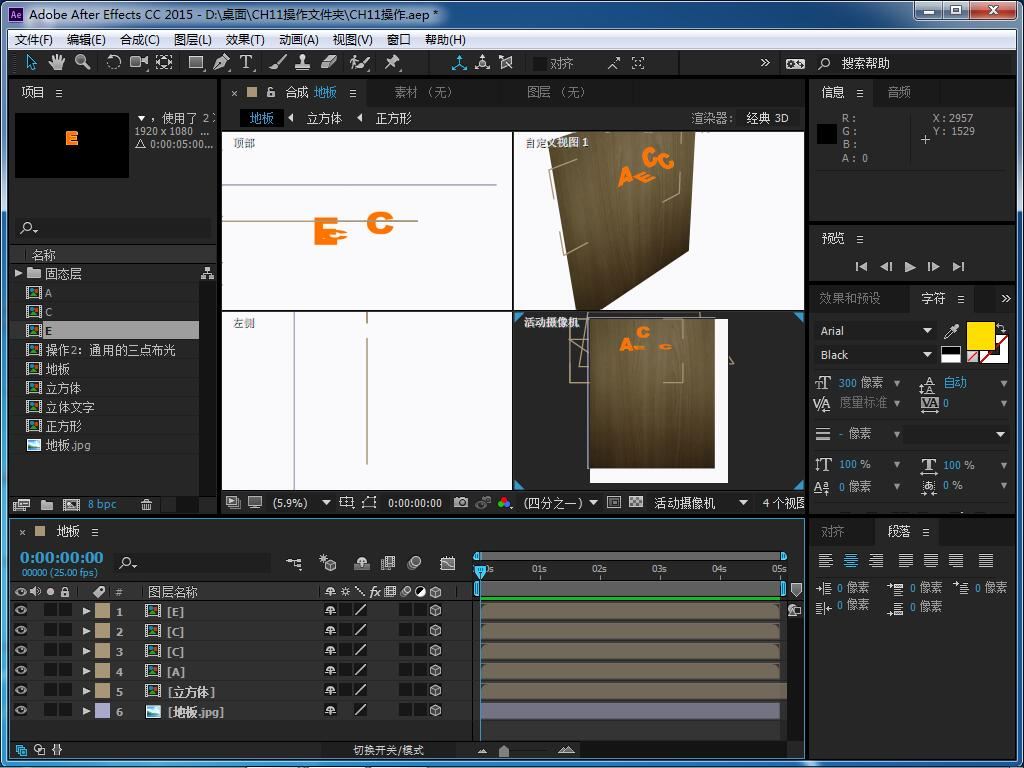Toggle visibility of 地板.jpg layer
This screenshot has width=1024, height=768.
[21, 711]
